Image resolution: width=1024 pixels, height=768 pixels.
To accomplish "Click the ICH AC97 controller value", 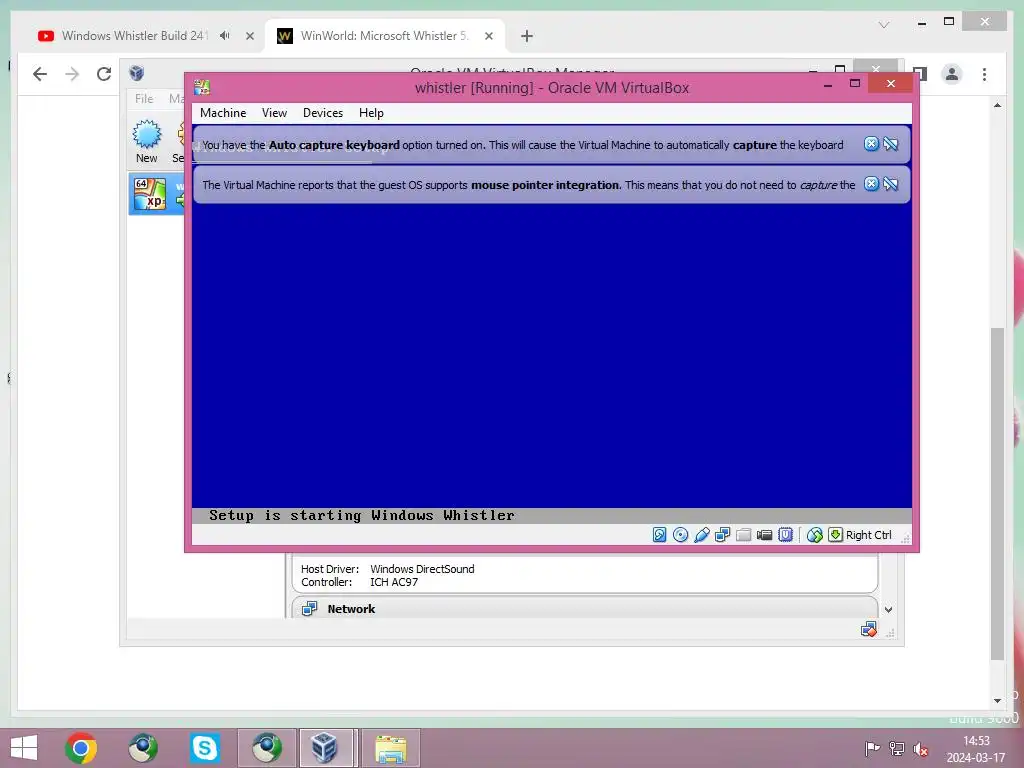I will coord(394,582).
